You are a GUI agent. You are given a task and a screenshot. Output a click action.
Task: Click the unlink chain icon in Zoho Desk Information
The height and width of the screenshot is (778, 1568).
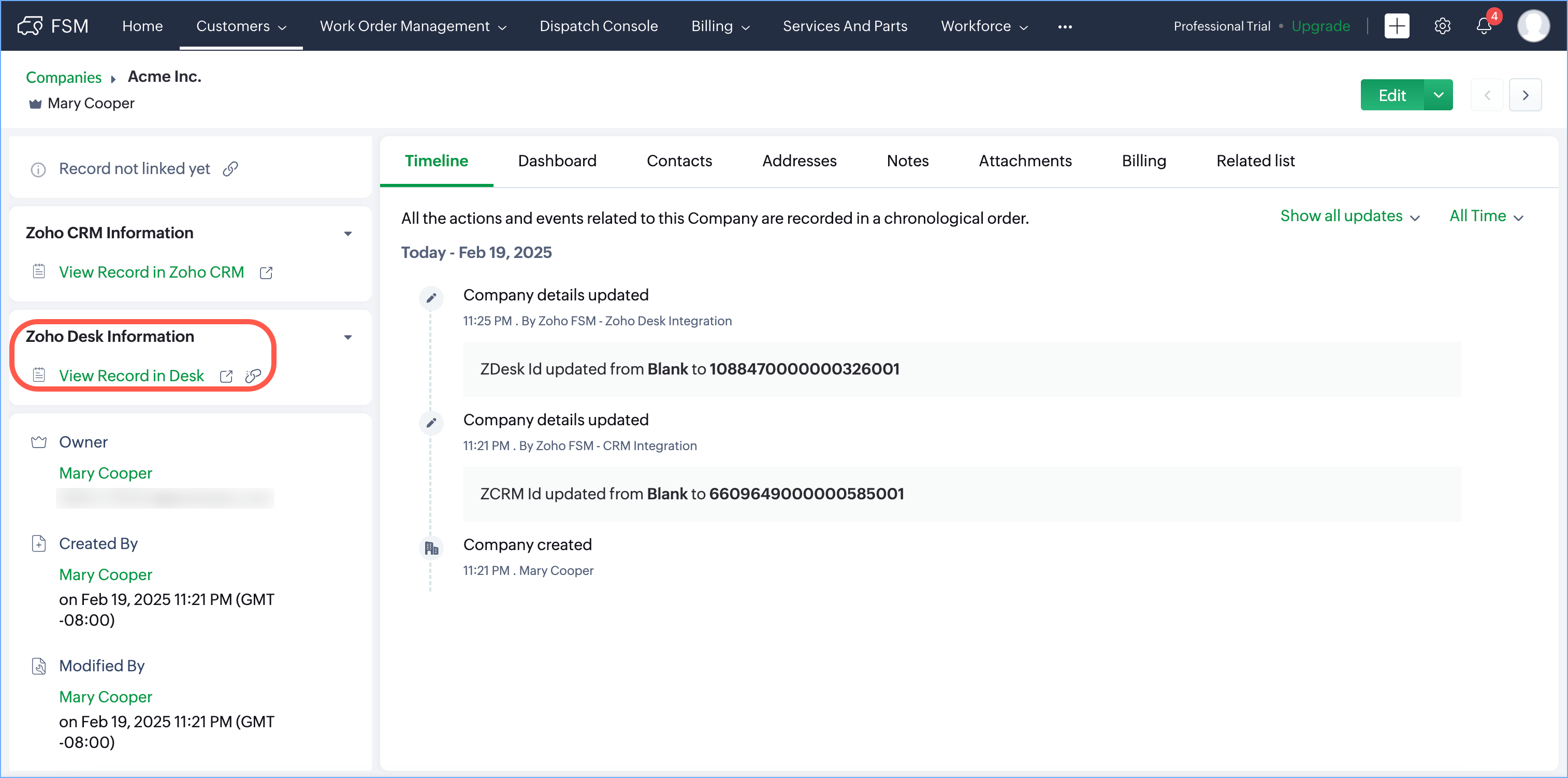coord(253,376)
